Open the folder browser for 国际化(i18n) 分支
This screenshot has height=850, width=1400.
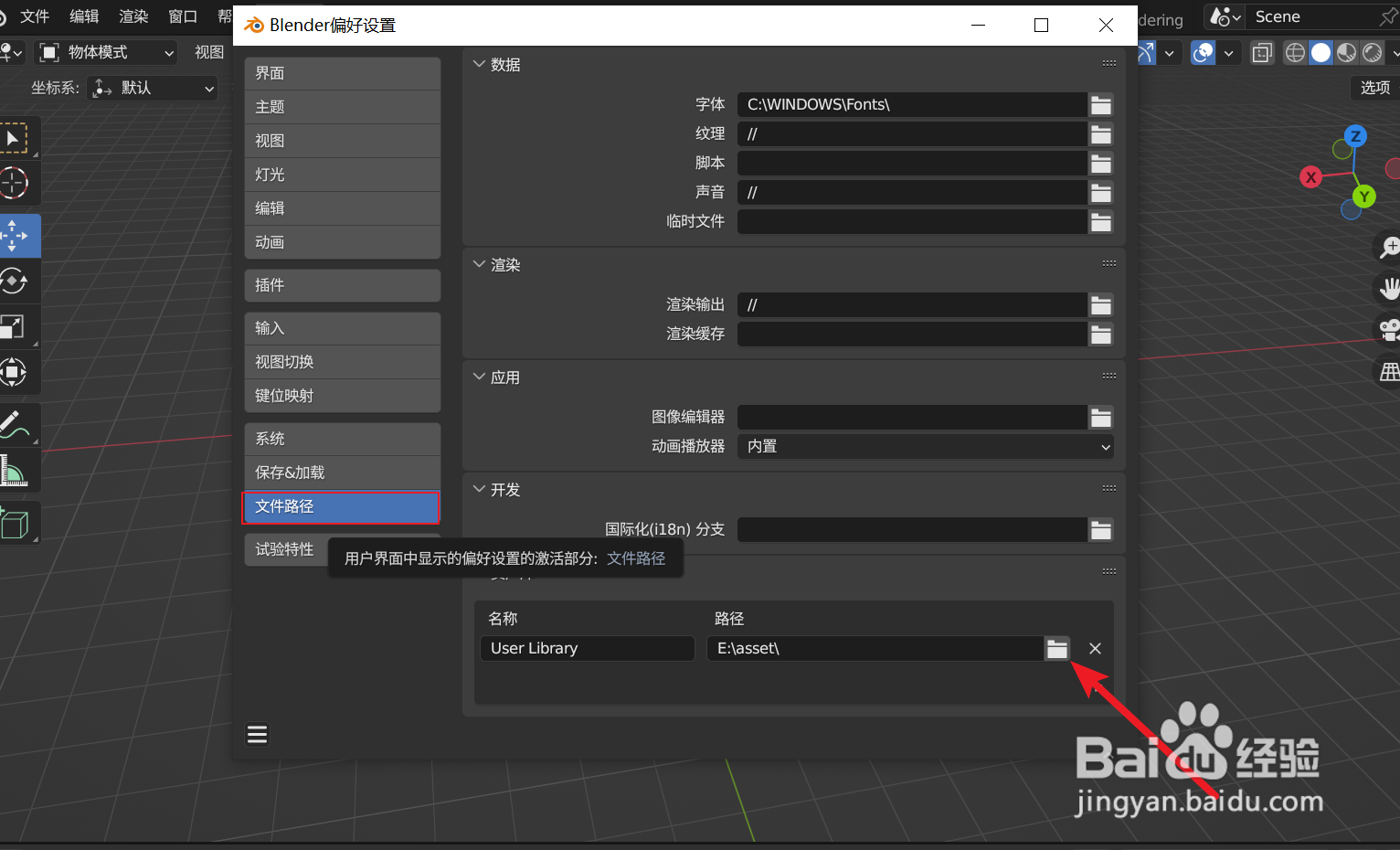pyautogui.click(x=1101, y=530)
